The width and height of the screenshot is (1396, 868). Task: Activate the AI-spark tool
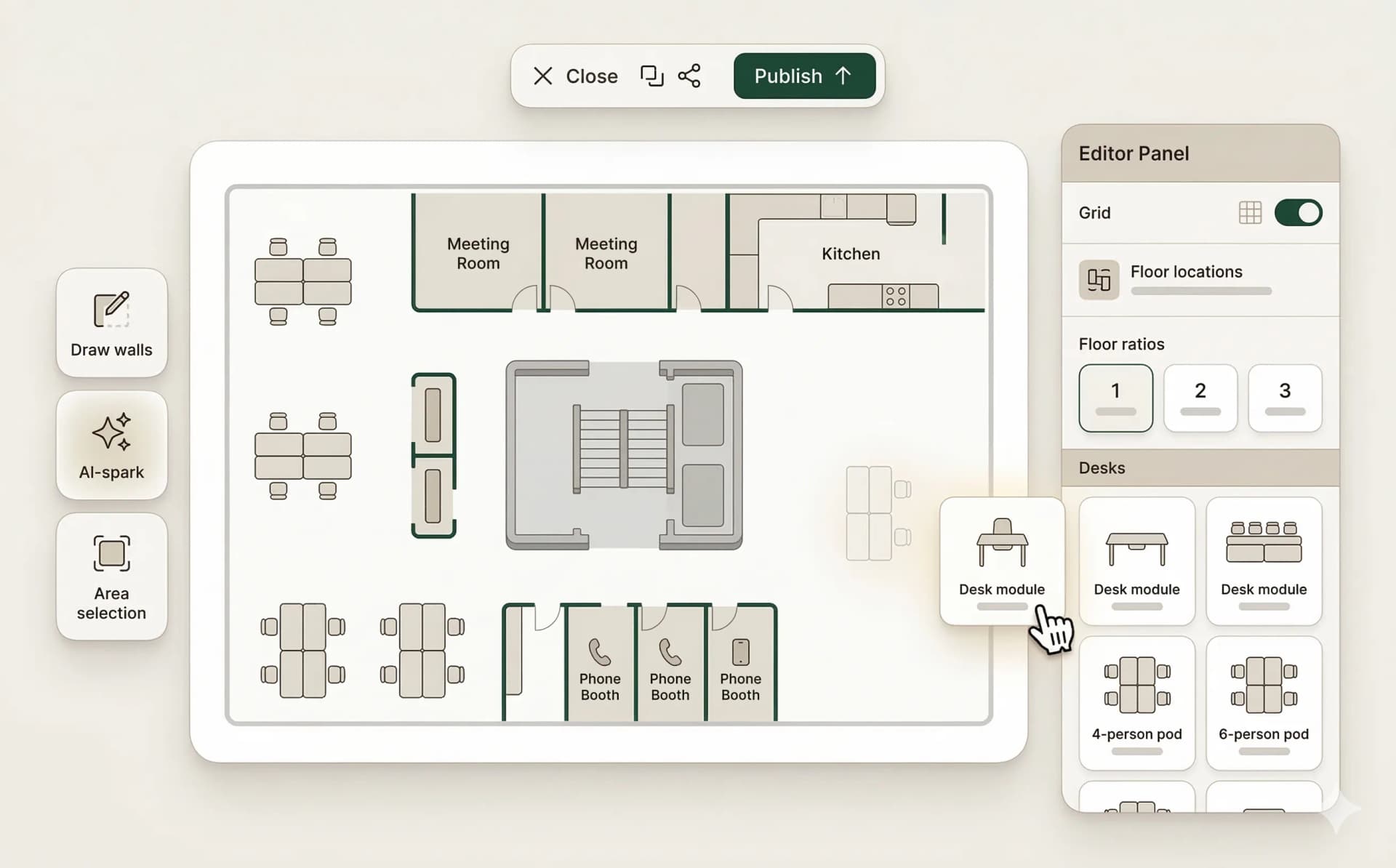click(111, 445)
